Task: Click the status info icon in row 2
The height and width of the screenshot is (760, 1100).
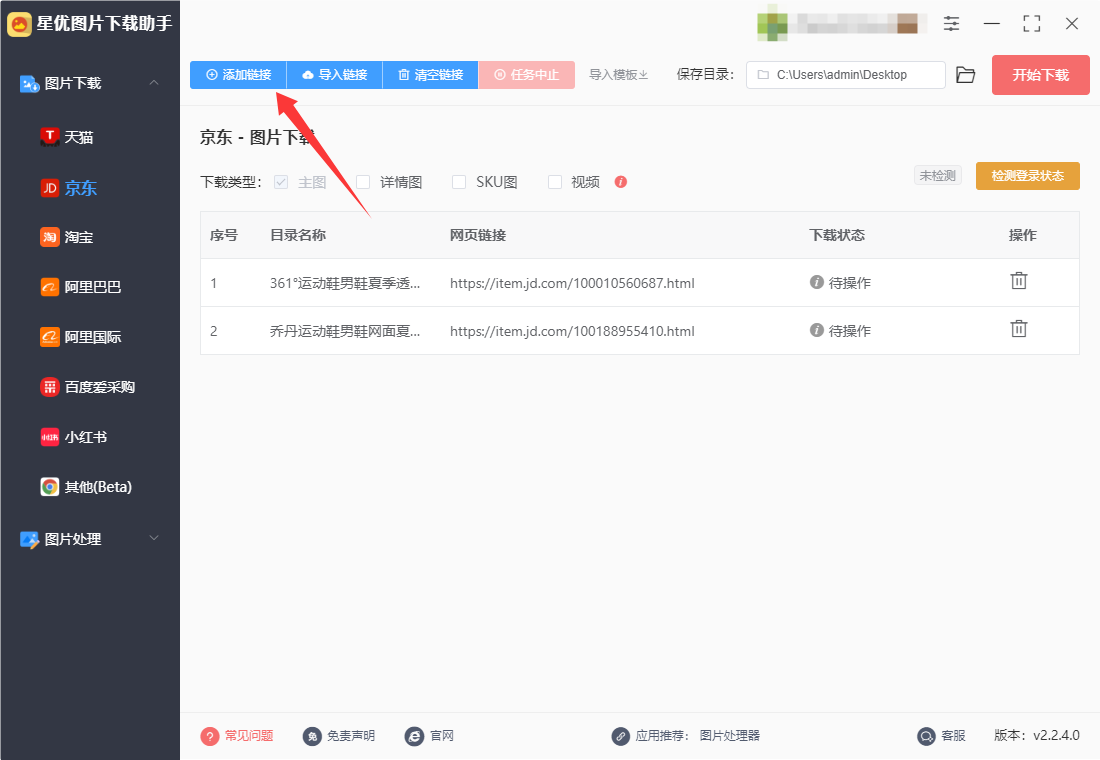Action: (x=817, y=330)
